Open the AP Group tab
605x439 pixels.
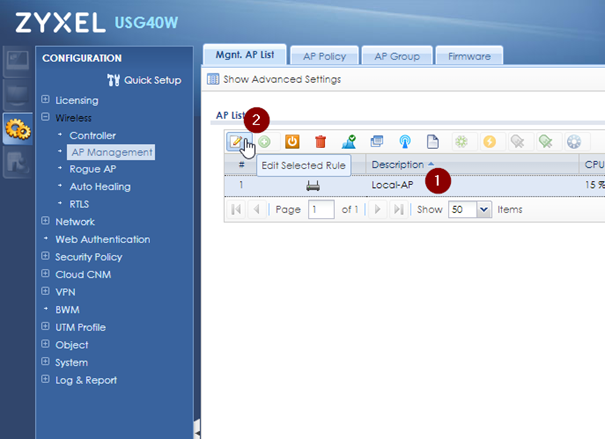(397, 57)
